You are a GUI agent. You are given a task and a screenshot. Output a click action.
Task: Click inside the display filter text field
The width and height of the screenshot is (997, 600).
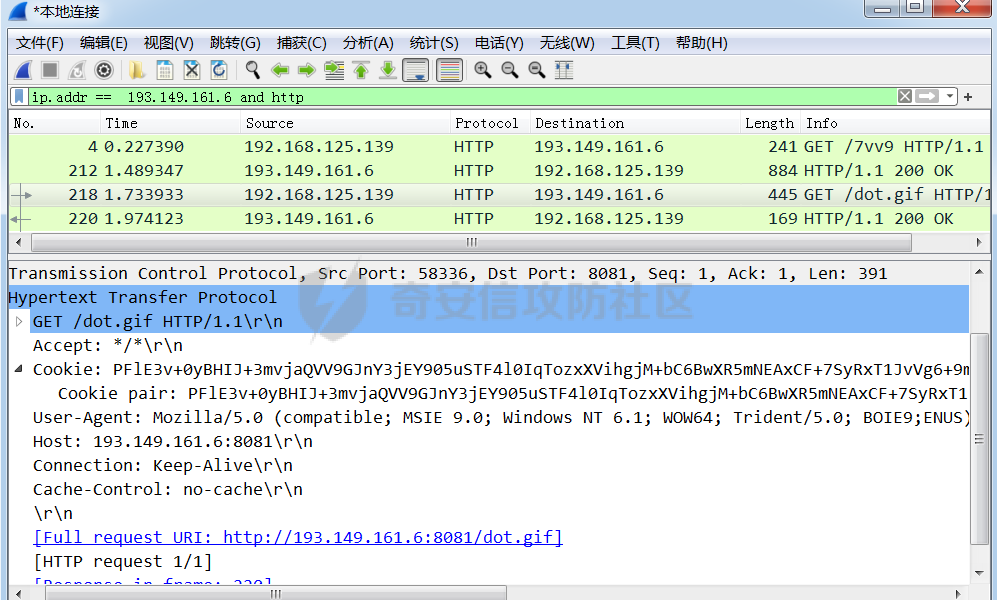[450, 97]
